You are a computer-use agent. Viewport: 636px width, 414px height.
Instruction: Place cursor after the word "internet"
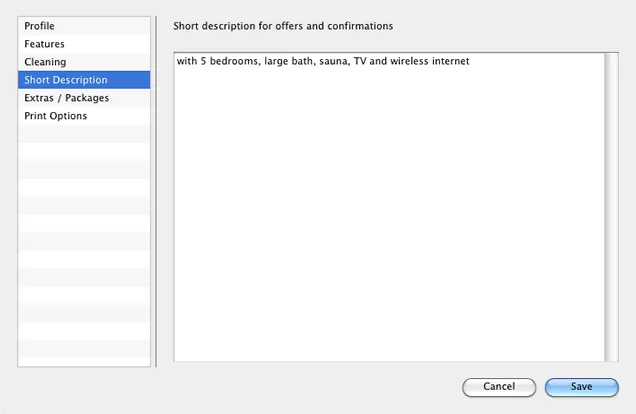tap(470, 61)
